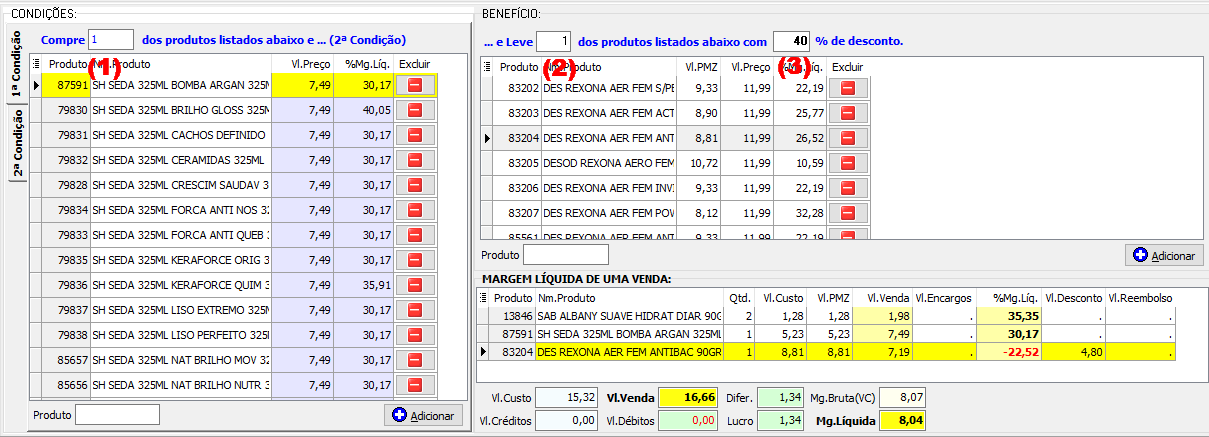Select margin value 32,28 in Benefício grid

click(x=801, y=213)
